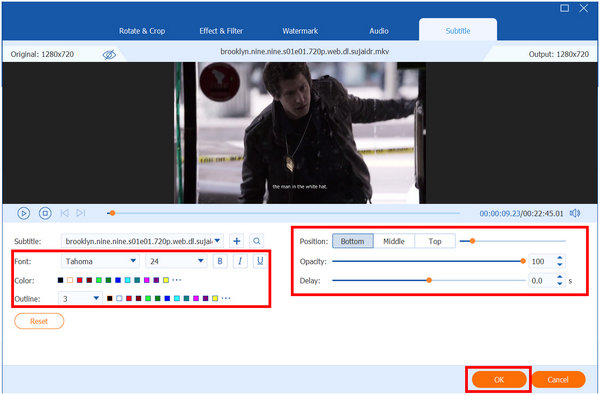Click the Opacity slider handle
600x395 pixels.
(x=523, y=261)
